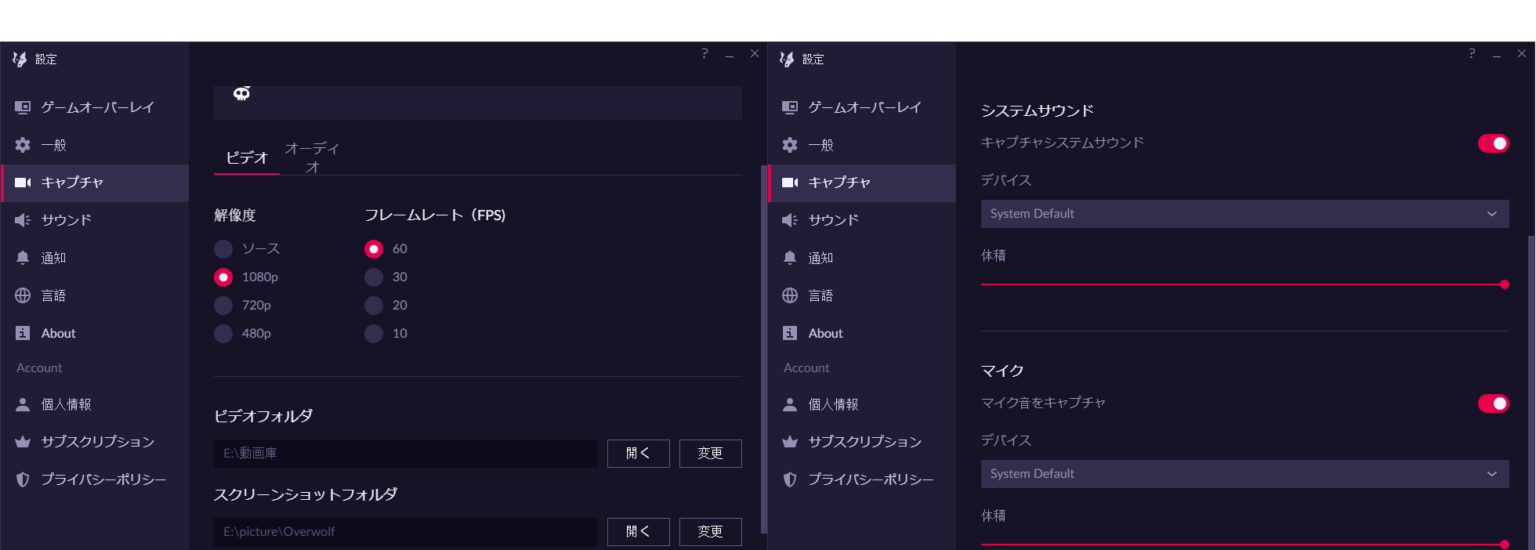The width and height of the screenshot is (1536, 550).
Task: Click the プライバシーポリシー shield icon in the video settings window
Action: [x=23, y=480]
